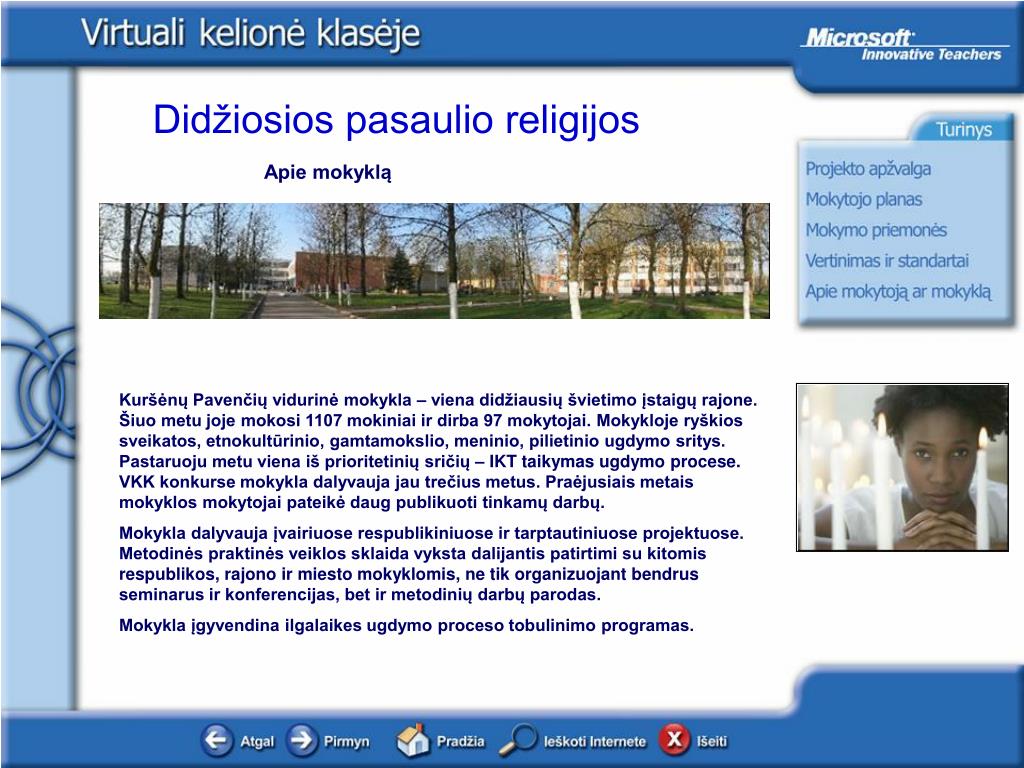Click sentence Mokykla įgyvendina ilgalaikes ugdymo

point(406,626)
